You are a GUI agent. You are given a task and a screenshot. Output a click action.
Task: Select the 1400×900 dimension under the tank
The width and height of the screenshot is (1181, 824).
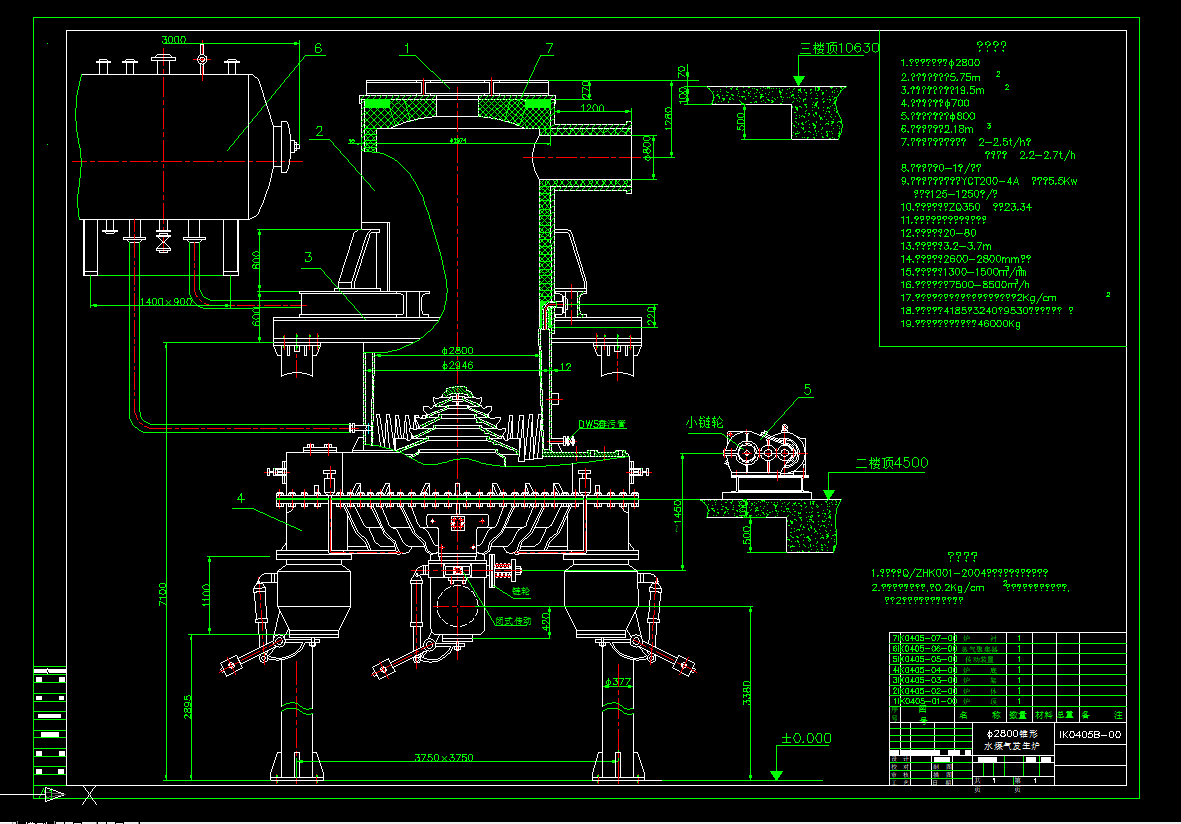click(166, 301)
